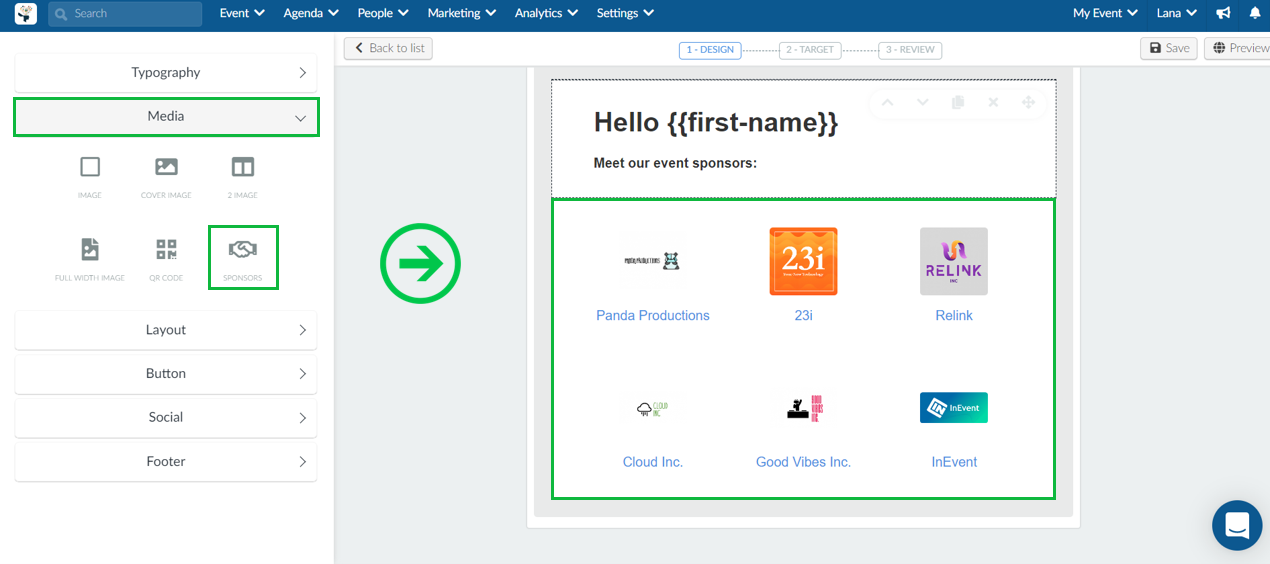The height and width of the screenshot is (564, 1270).
Task: Select the Sponsors handshake block icon
Action: point(243,249)
